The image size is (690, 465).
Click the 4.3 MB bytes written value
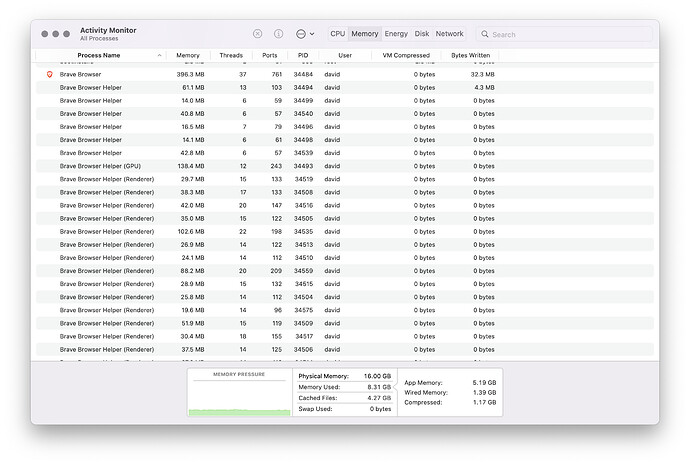pyautogui.click(x=484, y=88)
